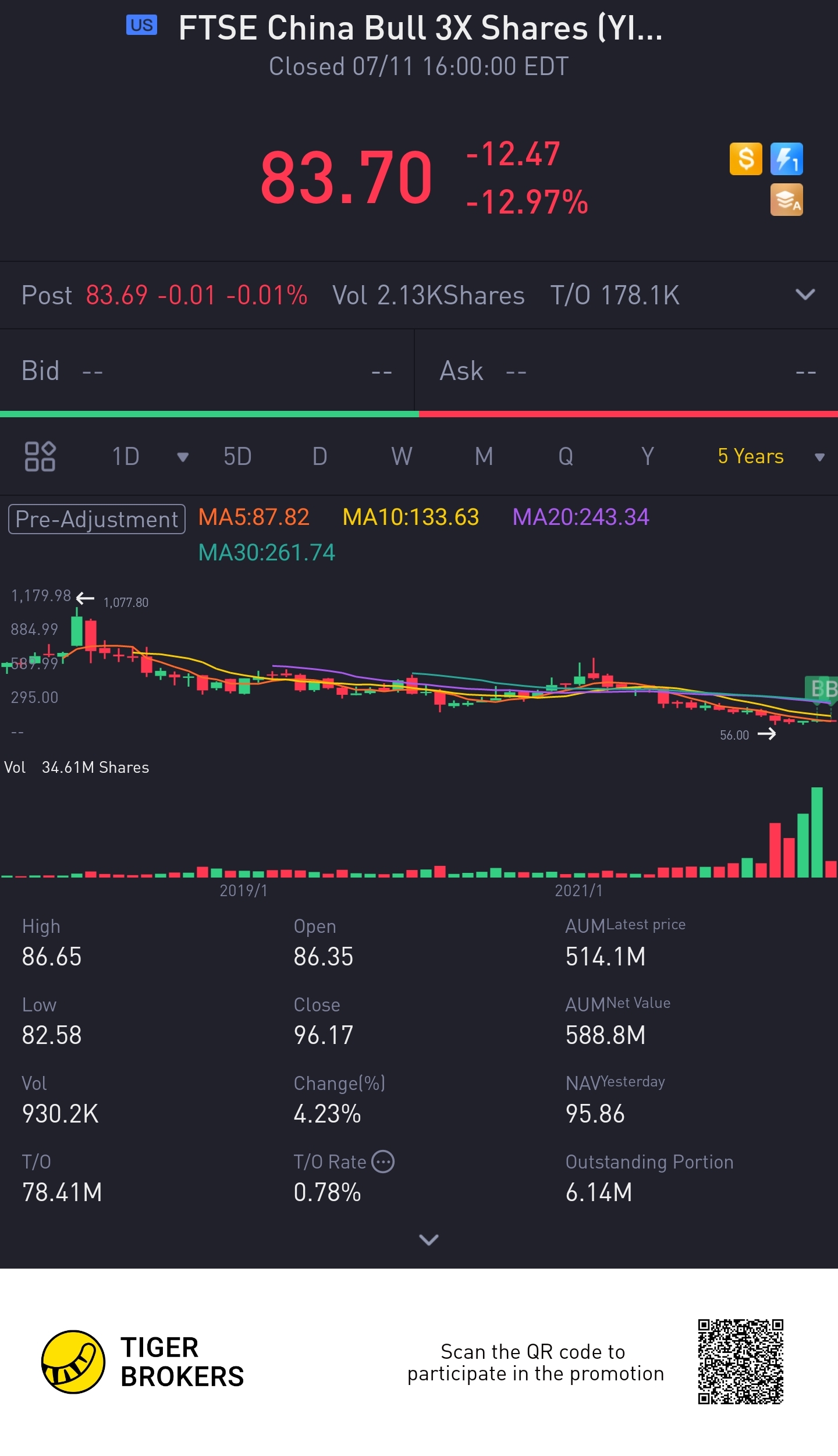
Task: Tap the 2019/1 date axis label
Action: [x=243, y=890]
